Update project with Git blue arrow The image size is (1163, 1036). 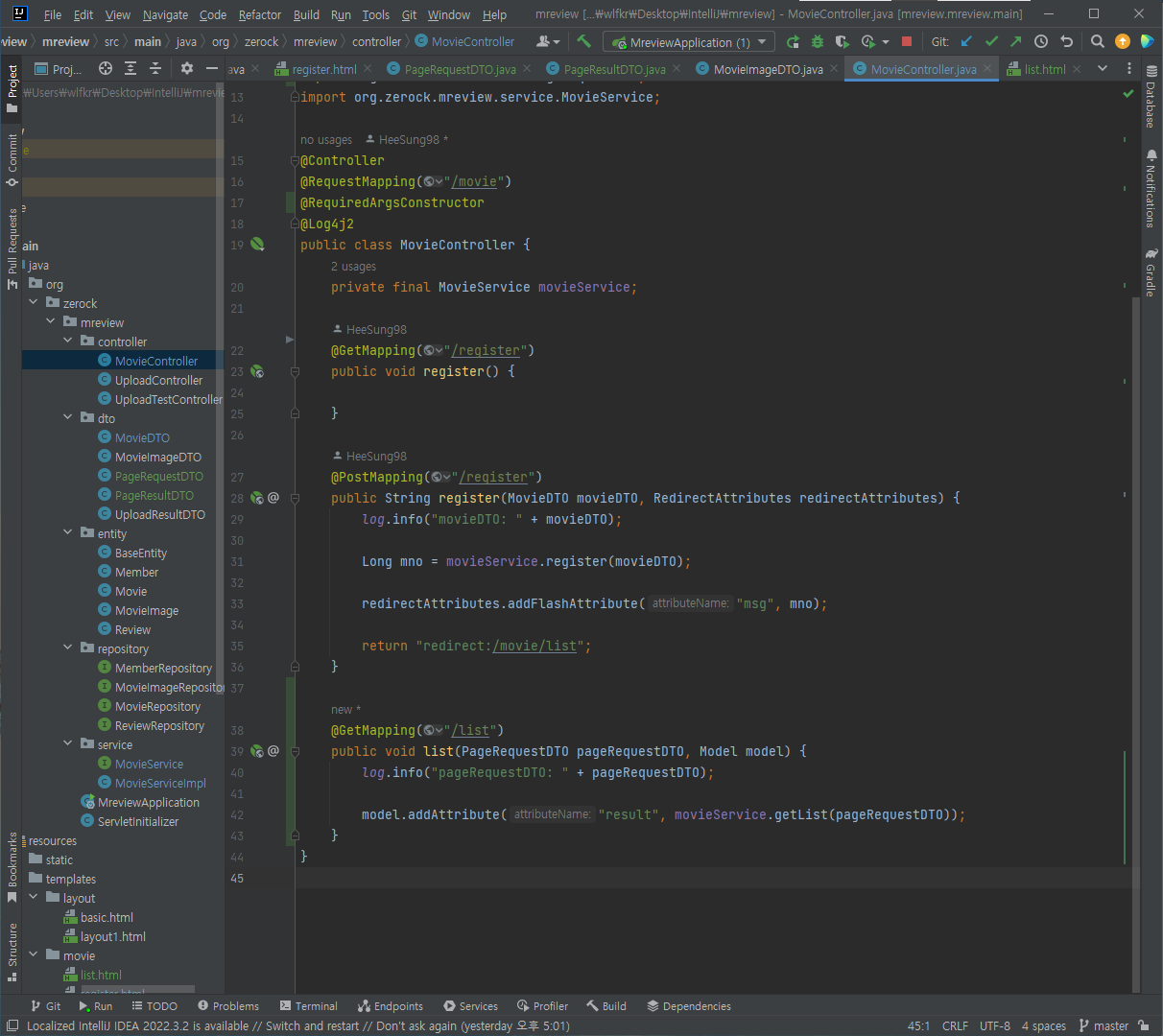[x=966, y=41]
